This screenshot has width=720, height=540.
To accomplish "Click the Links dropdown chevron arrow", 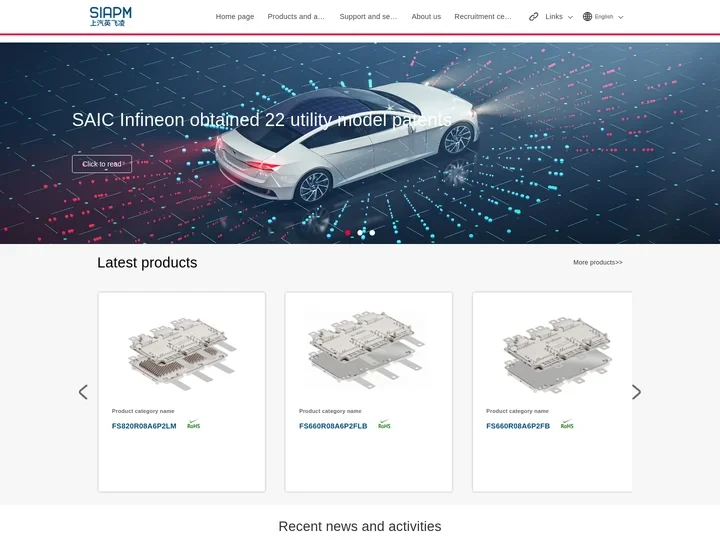I will tap(570, 17).
